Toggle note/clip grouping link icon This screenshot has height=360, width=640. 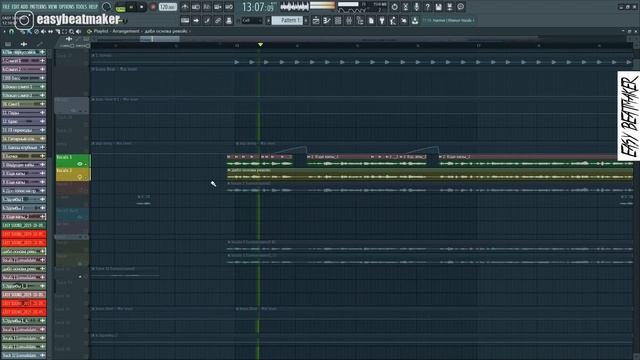pos(218,20)
